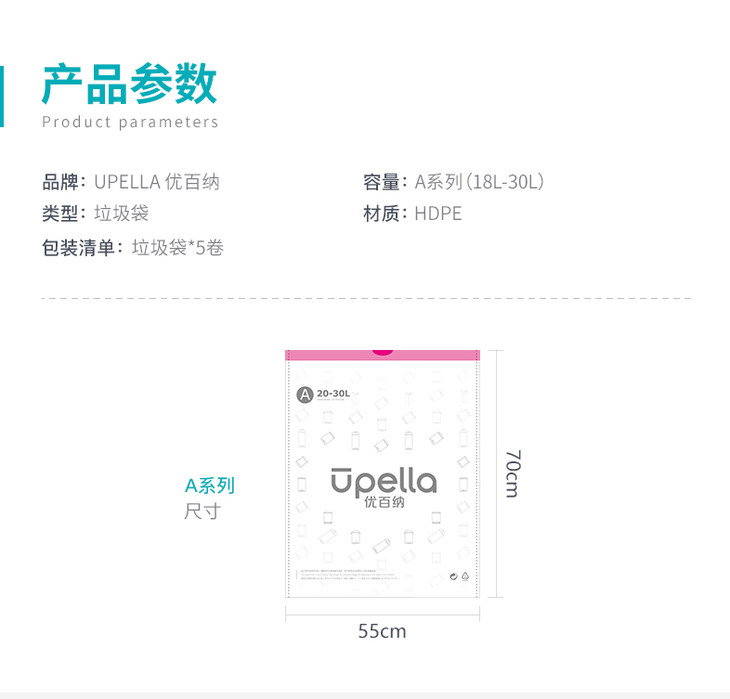Viewport: 730px width, 699px height.
Task: Click the Upella logo on the bag
Action: point(383,481)
